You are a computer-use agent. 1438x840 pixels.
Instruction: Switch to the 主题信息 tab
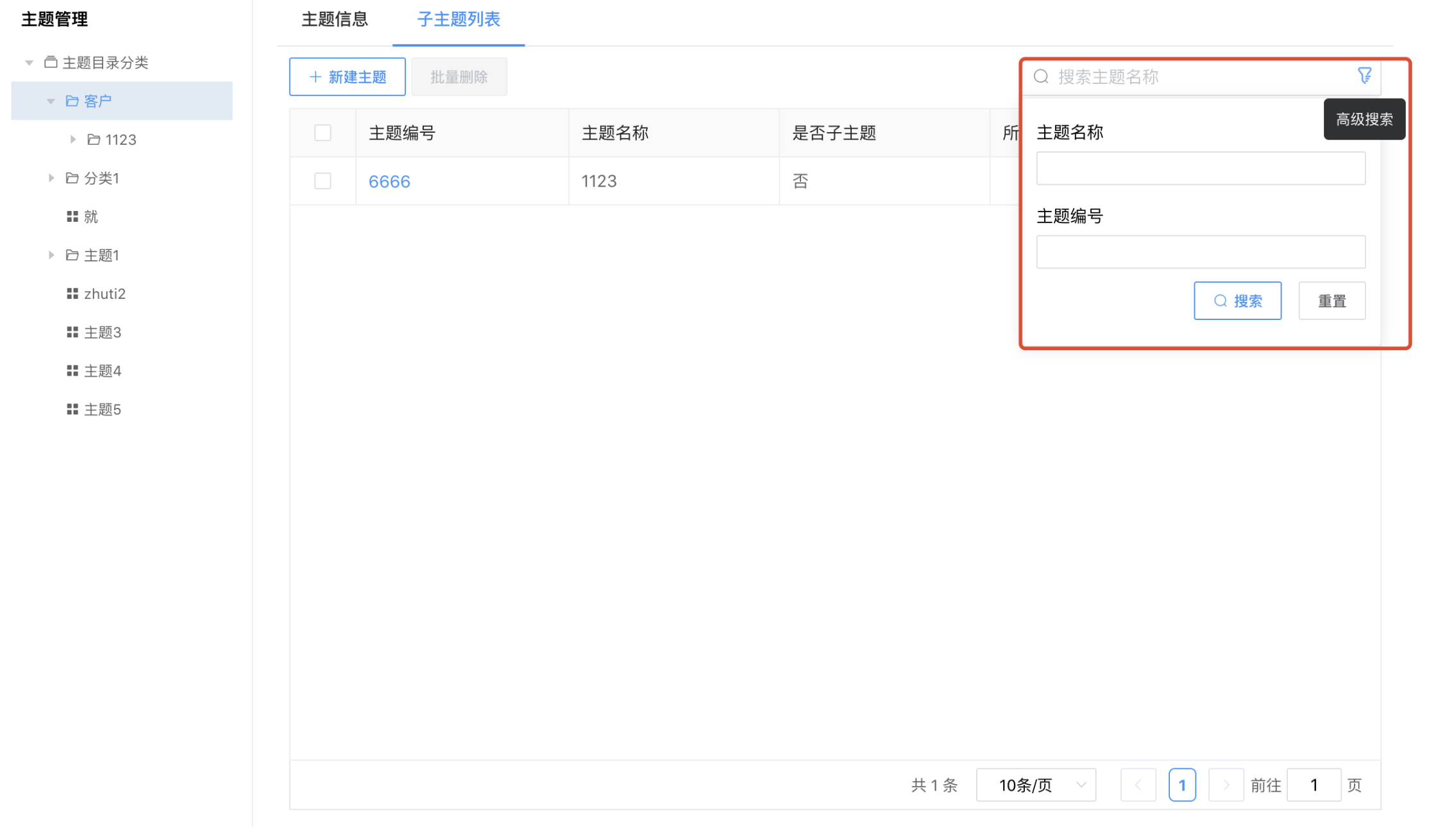coord(334,20)
